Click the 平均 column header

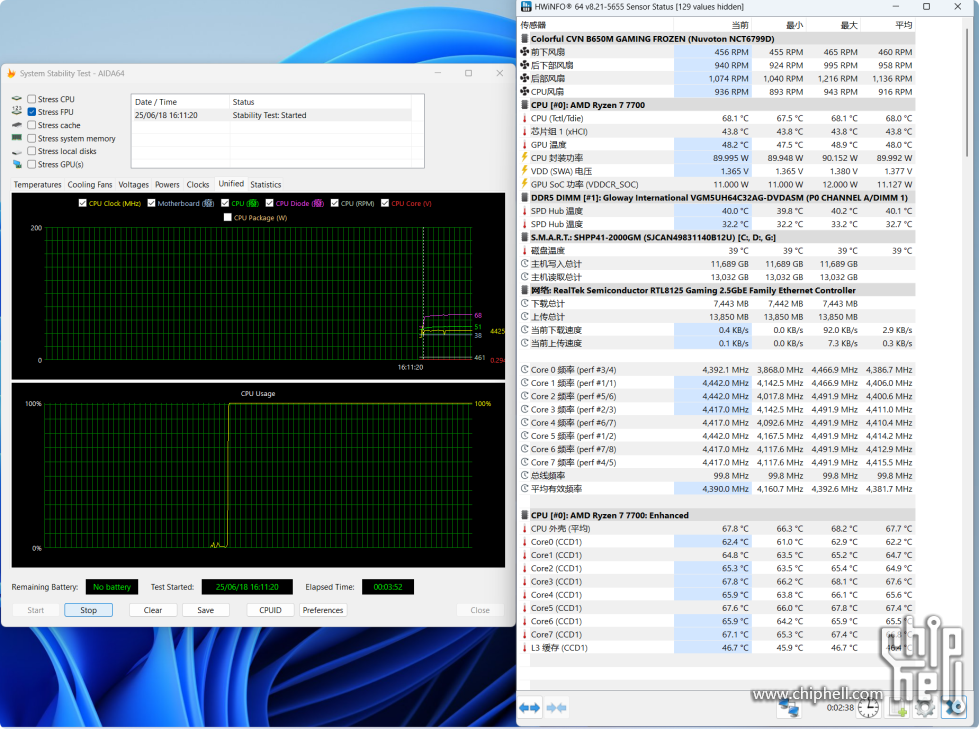[x=888, y=25]
